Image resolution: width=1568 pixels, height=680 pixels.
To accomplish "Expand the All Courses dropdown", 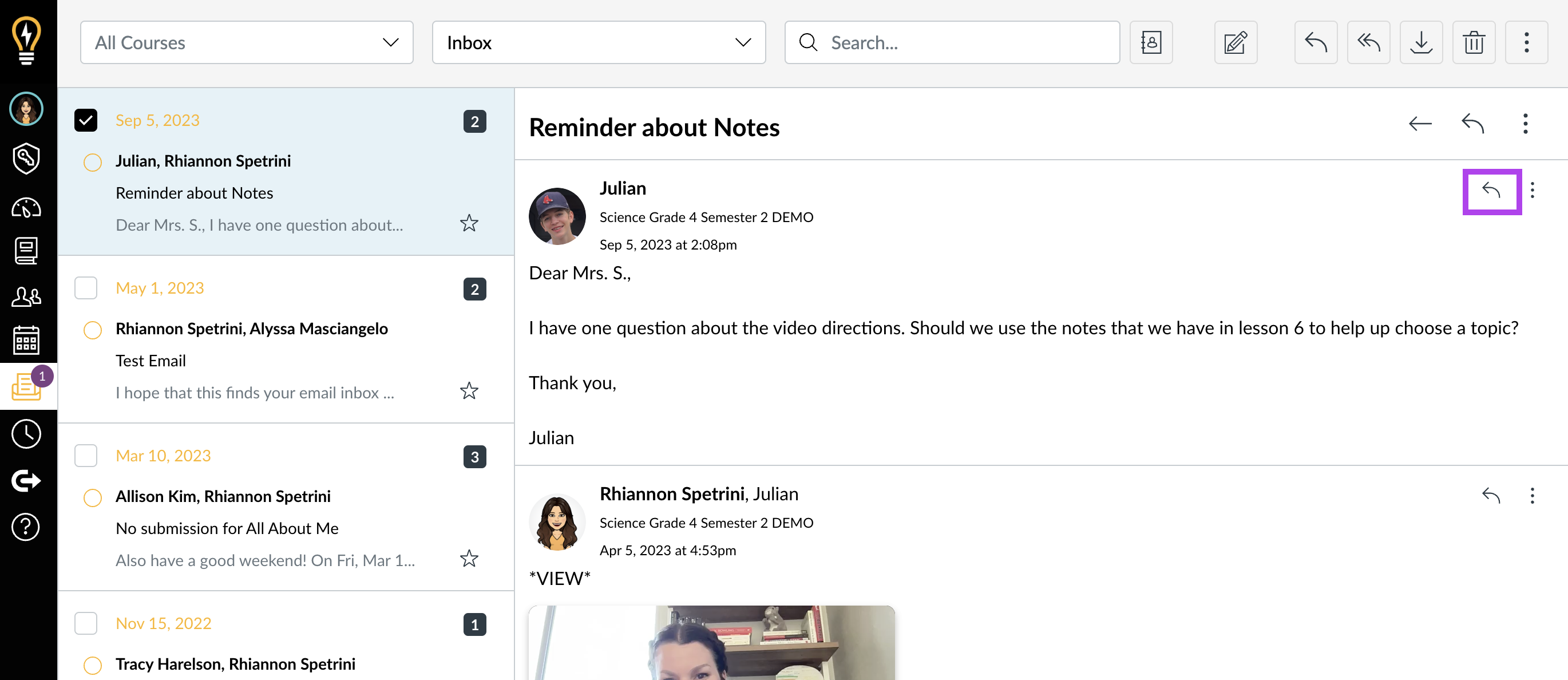I will click(247, 42).
